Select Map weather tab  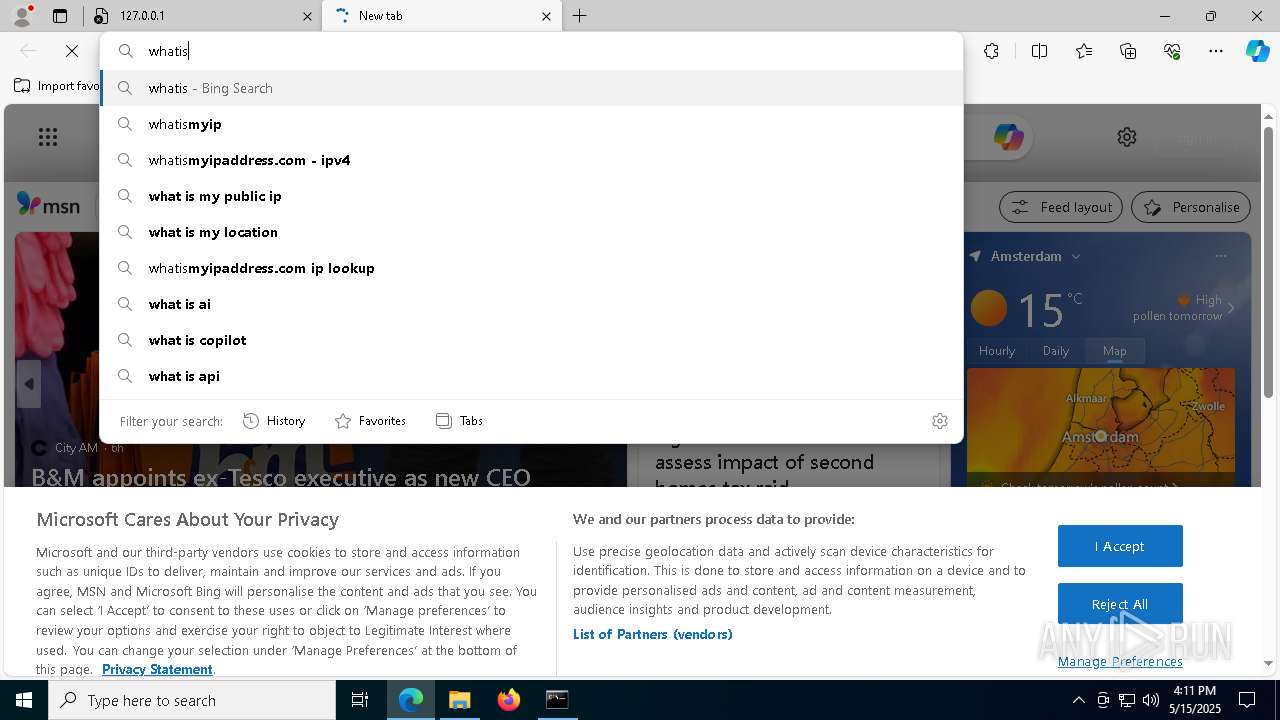1114,351
